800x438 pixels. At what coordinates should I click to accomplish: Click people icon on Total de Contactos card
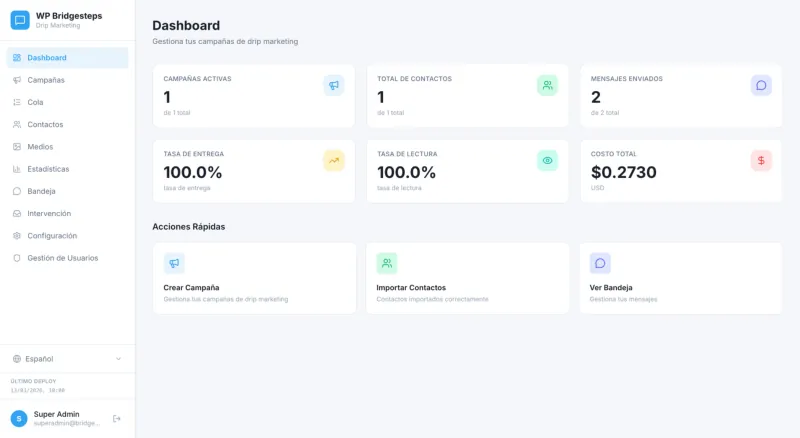coord(547,85)
